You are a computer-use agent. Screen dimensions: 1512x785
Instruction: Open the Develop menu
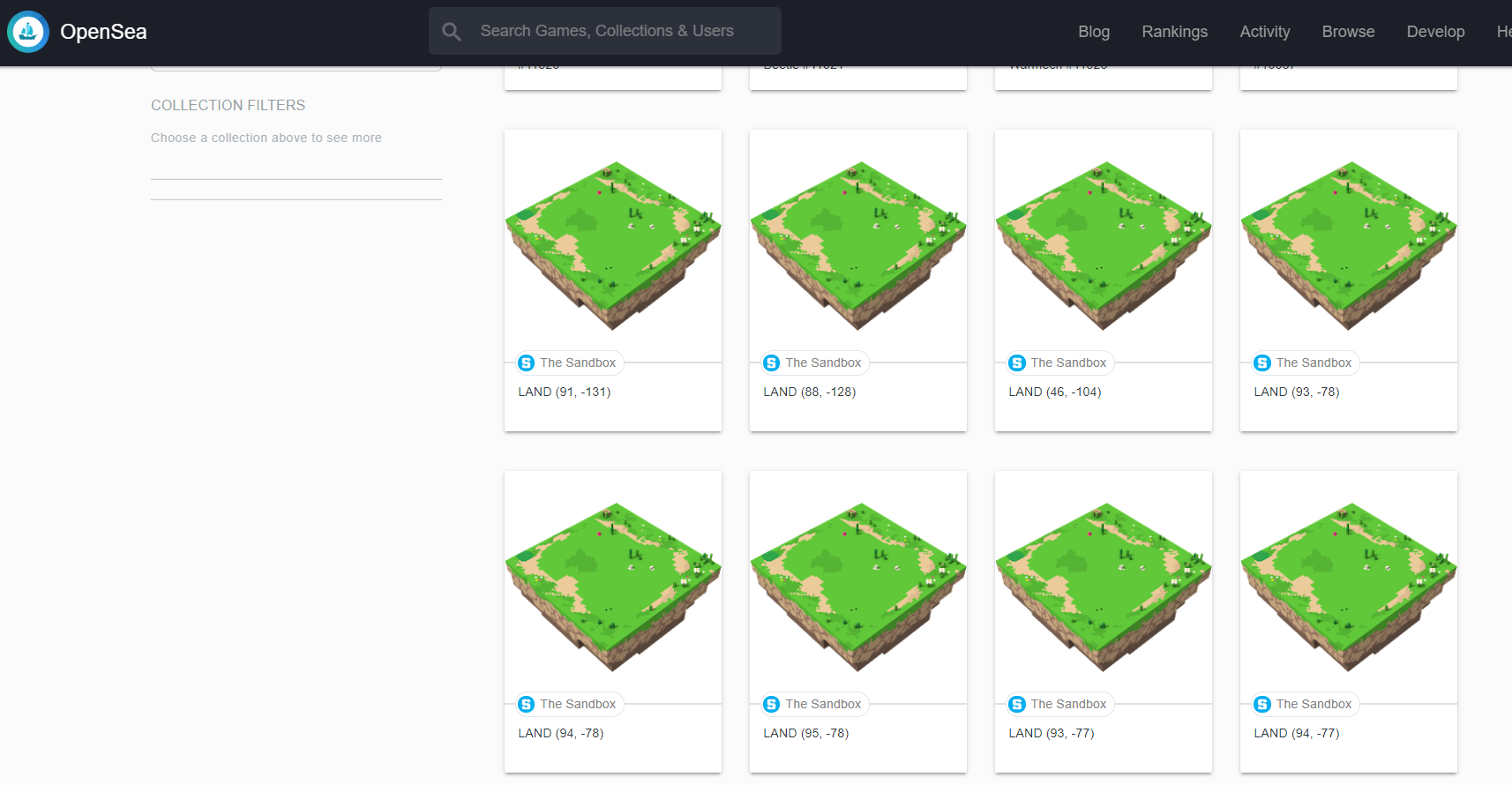point(1435,32)
